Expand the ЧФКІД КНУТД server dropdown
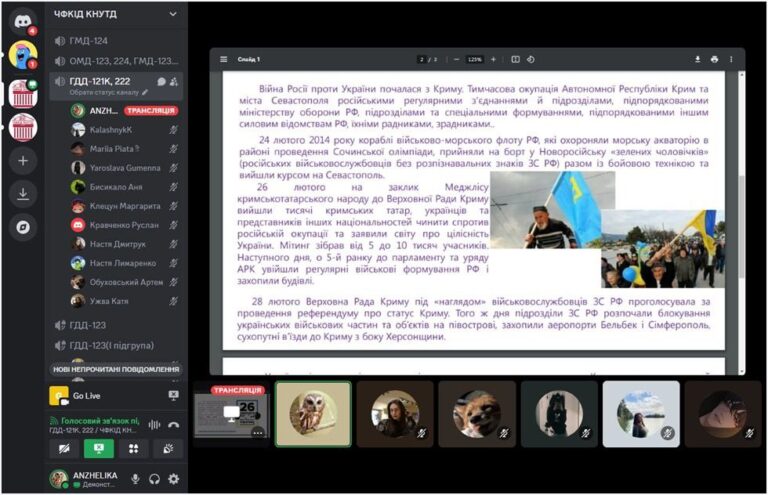Viewport: 768px width, 495px height. [173, 14]
